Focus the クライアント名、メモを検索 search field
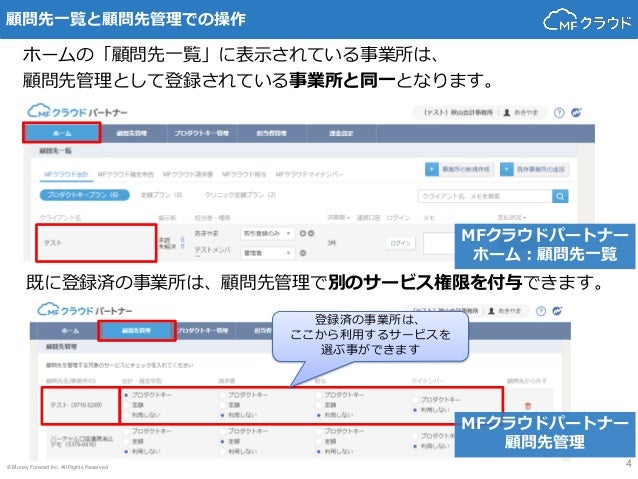638x479 pixels. pyautogui.click(x=485, y=196)
